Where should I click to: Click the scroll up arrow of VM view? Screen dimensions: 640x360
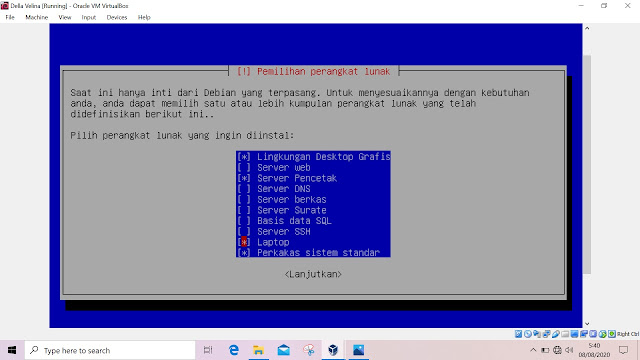[x=587, y=28]
